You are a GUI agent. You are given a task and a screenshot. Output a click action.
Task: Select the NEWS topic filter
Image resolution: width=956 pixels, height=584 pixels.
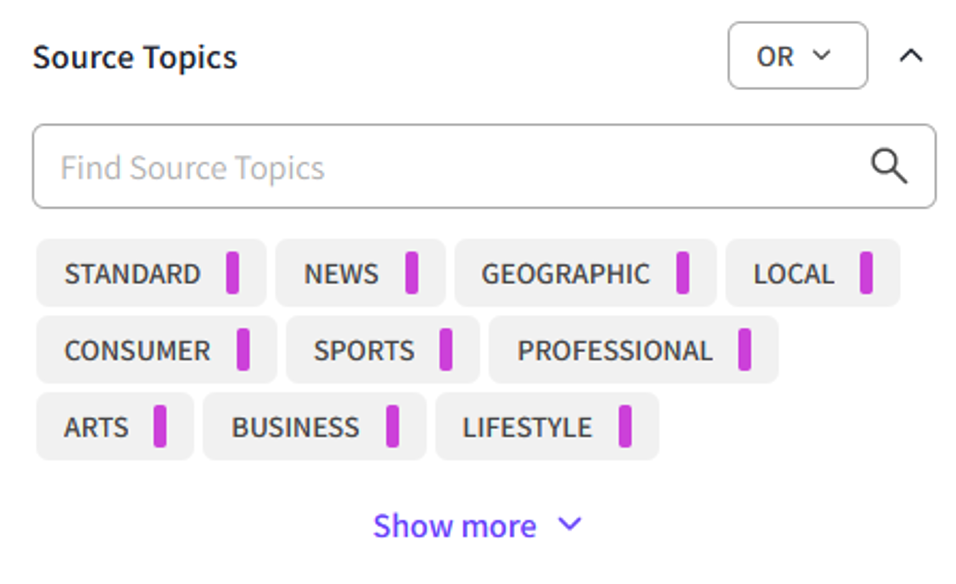pos(340,272)
